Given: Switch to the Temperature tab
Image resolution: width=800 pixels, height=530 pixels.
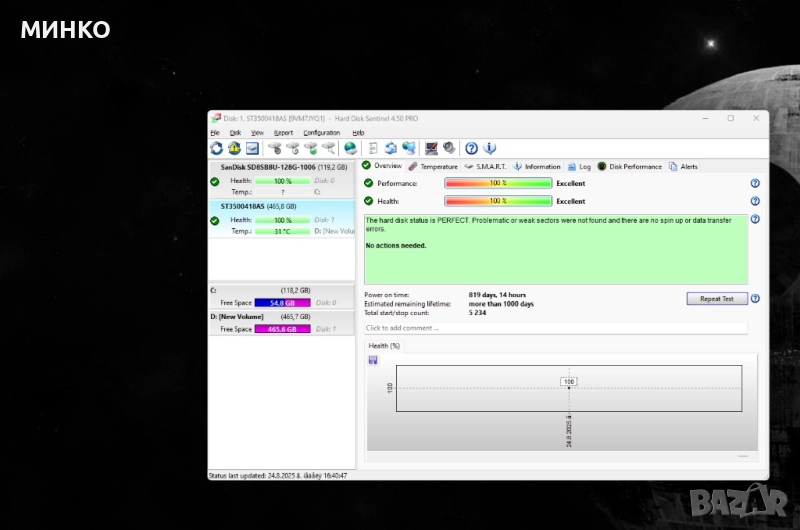Looking at the screenshot, I should (x=438, y=167).
